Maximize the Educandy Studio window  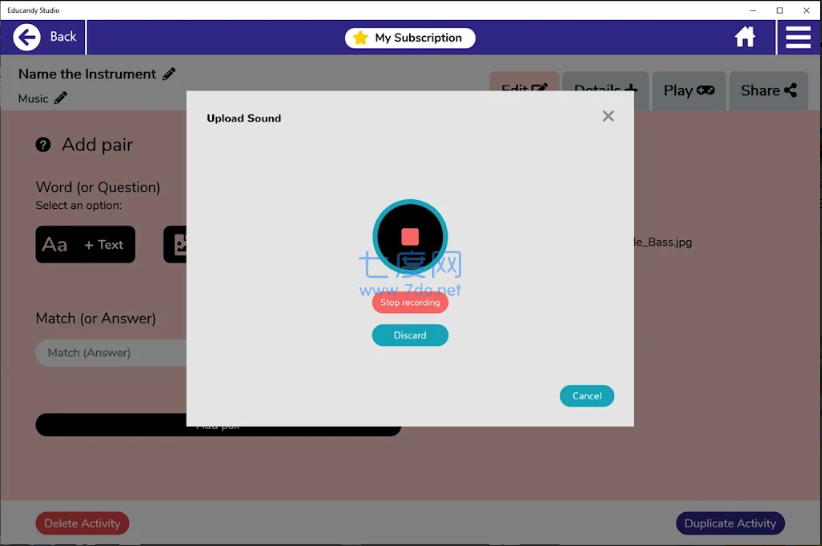pyautogui.click(x=780, y=10)
